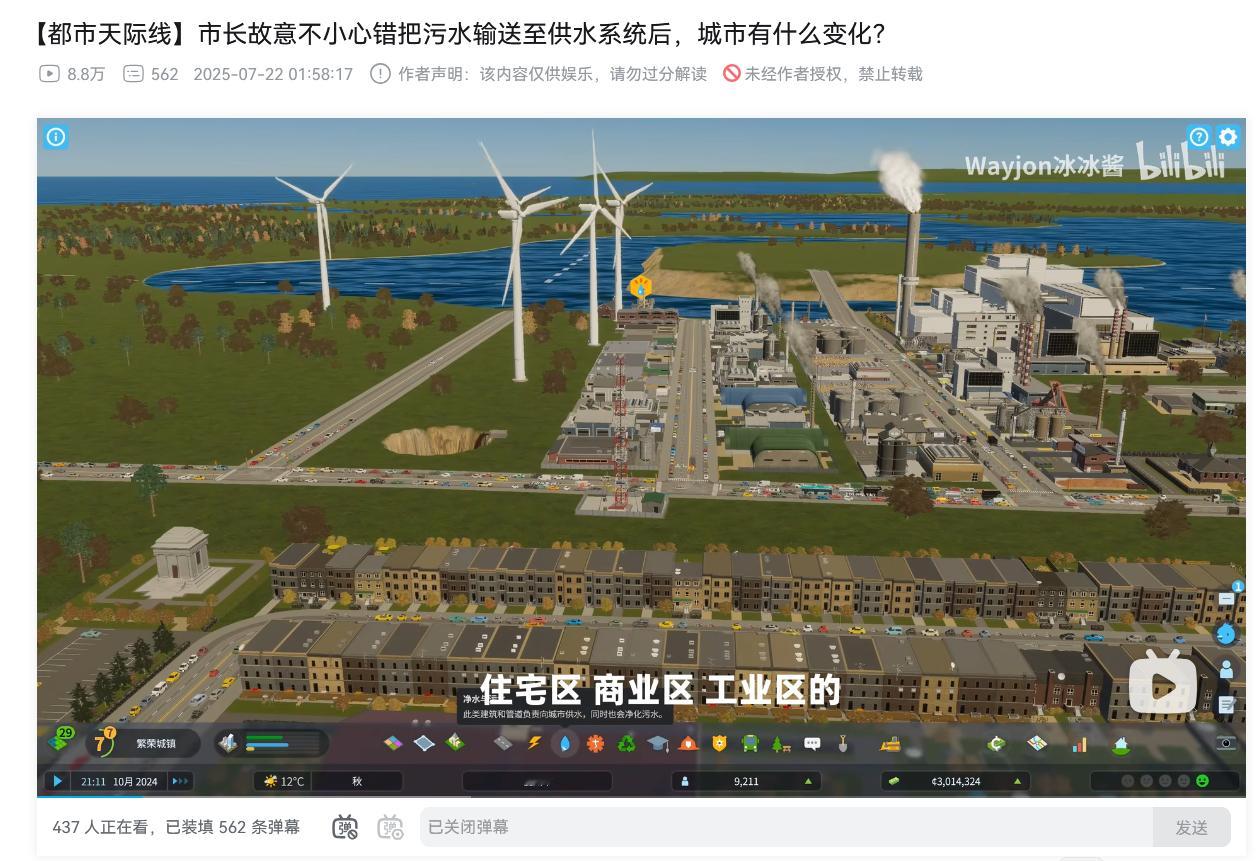Select the electricity lightning icon

[x=535, y=743]
